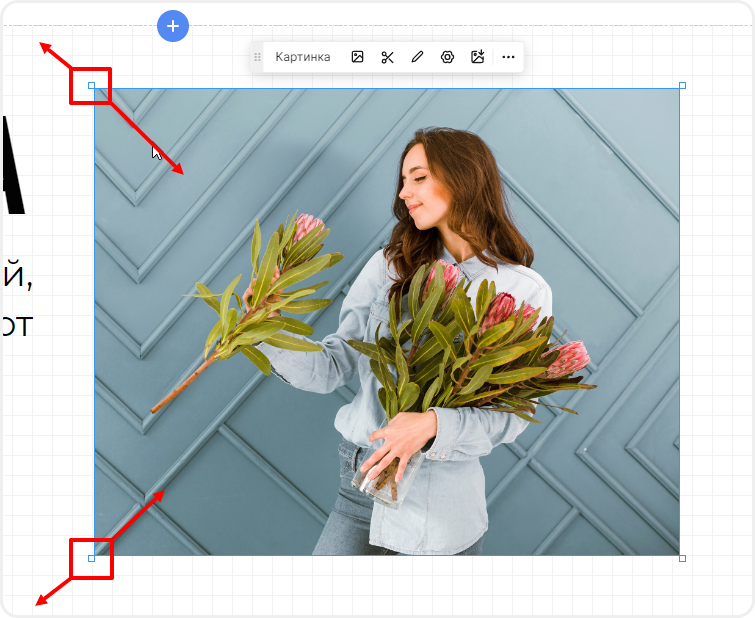Grab the toolbar's dotted drag handle
Screen dimensions: 755x618
pos(258,57)
